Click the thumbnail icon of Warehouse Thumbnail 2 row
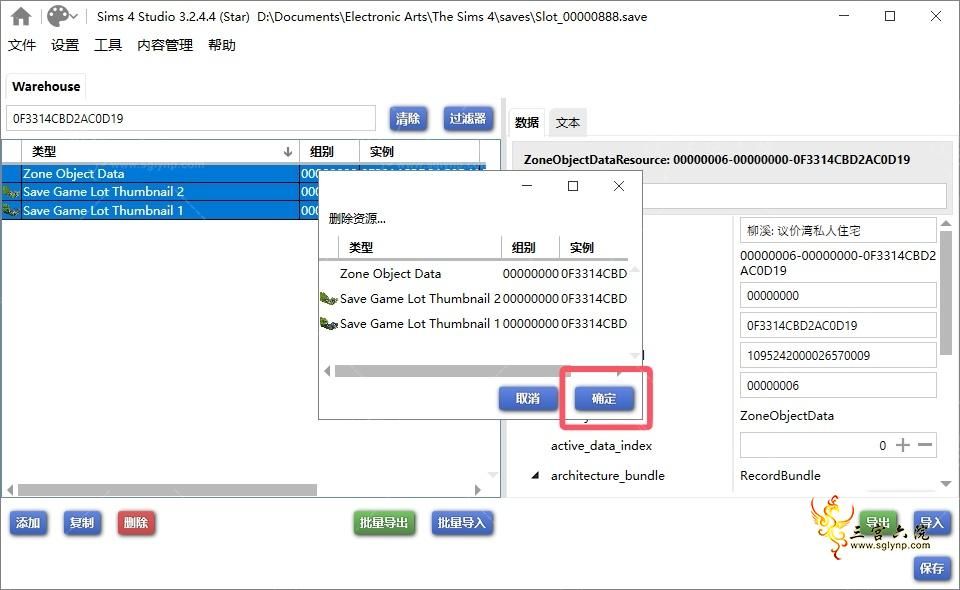The width and height of the screenshot is (960, 590). 11,192
